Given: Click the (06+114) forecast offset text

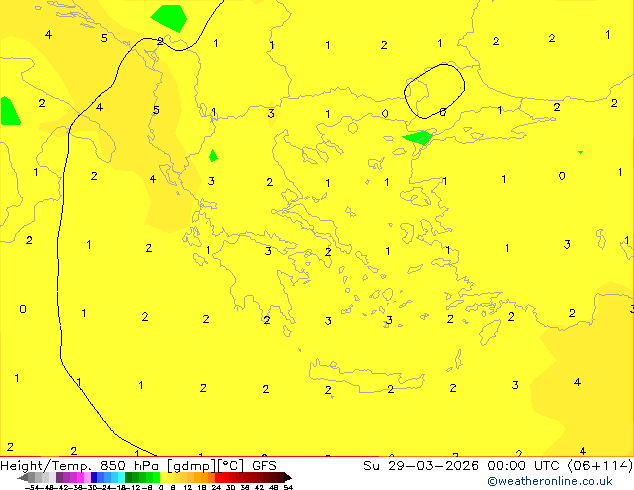Looking at the screenshot, I should 600,466.
